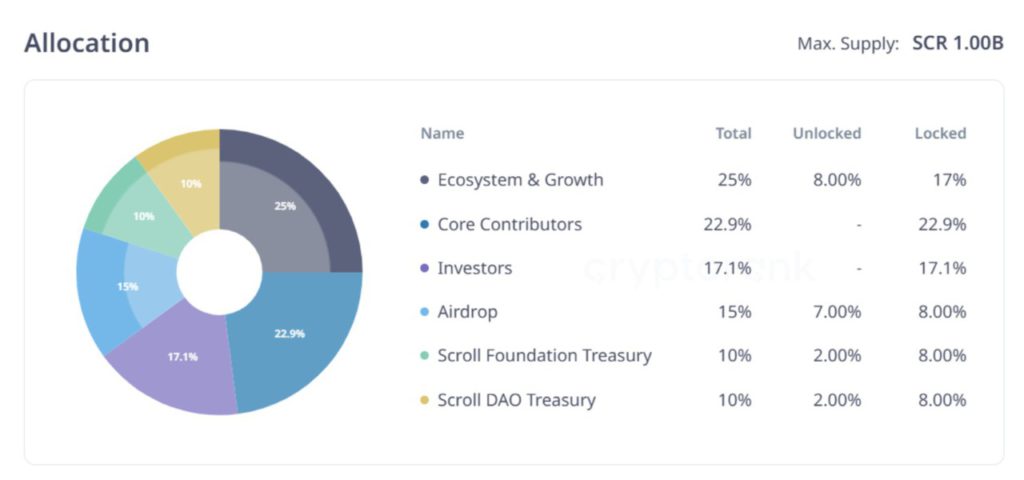Image resolution: width=1024 pixels, height=480 pixels.
Task: Click the Scroll Foundation Treasury legend dot
Action: (425, 356)
